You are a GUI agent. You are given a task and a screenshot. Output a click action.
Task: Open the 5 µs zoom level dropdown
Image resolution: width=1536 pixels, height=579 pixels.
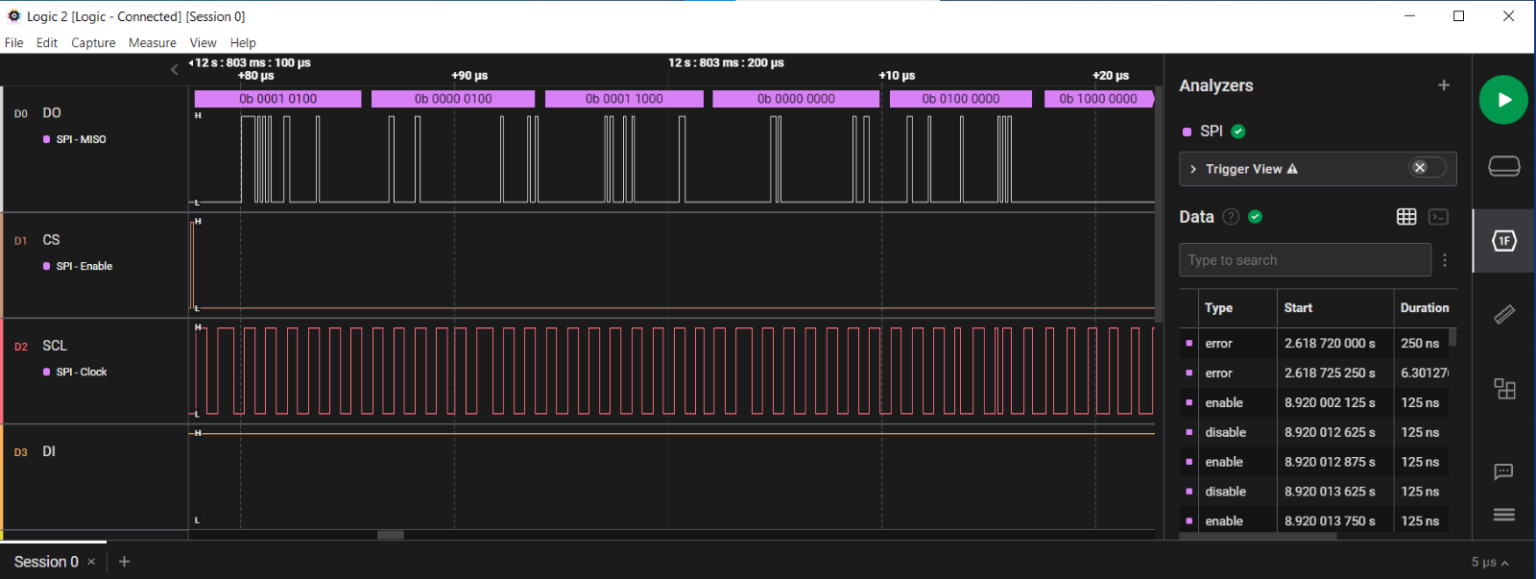[x=1490, y=562]
